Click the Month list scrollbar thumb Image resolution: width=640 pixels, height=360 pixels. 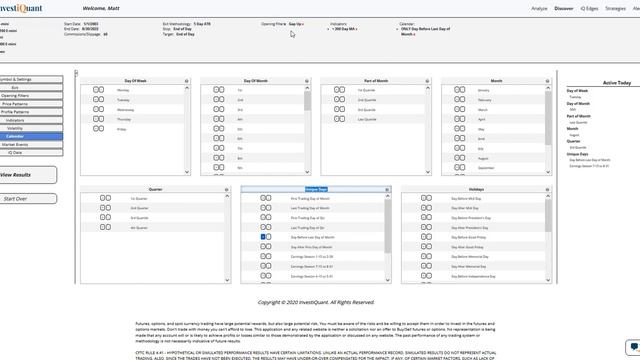[x=548, y=118]
